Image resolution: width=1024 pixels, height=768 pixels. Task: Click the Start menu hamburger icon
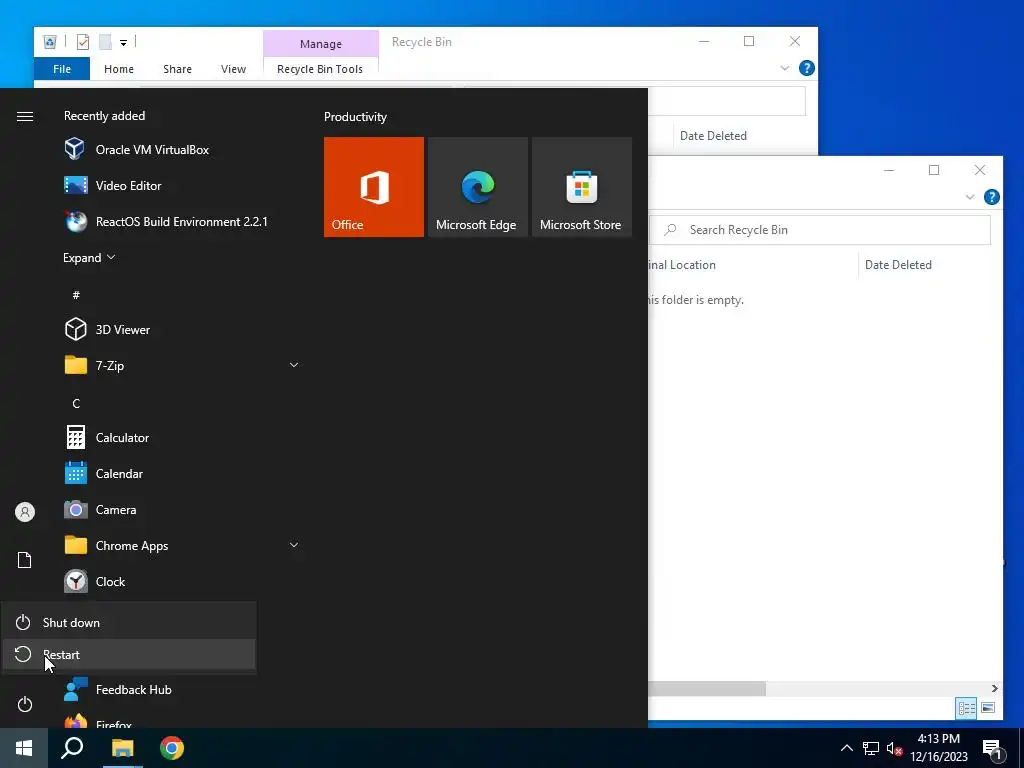coord(25,116)
